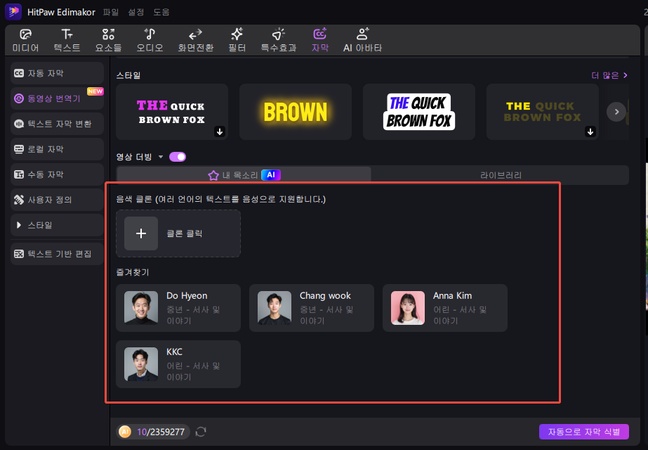Viewport: 648px width, 450px height.
Task: Open 사용자 정의 in sidebar
Action: pyautogui.click(x=57, y=200)
